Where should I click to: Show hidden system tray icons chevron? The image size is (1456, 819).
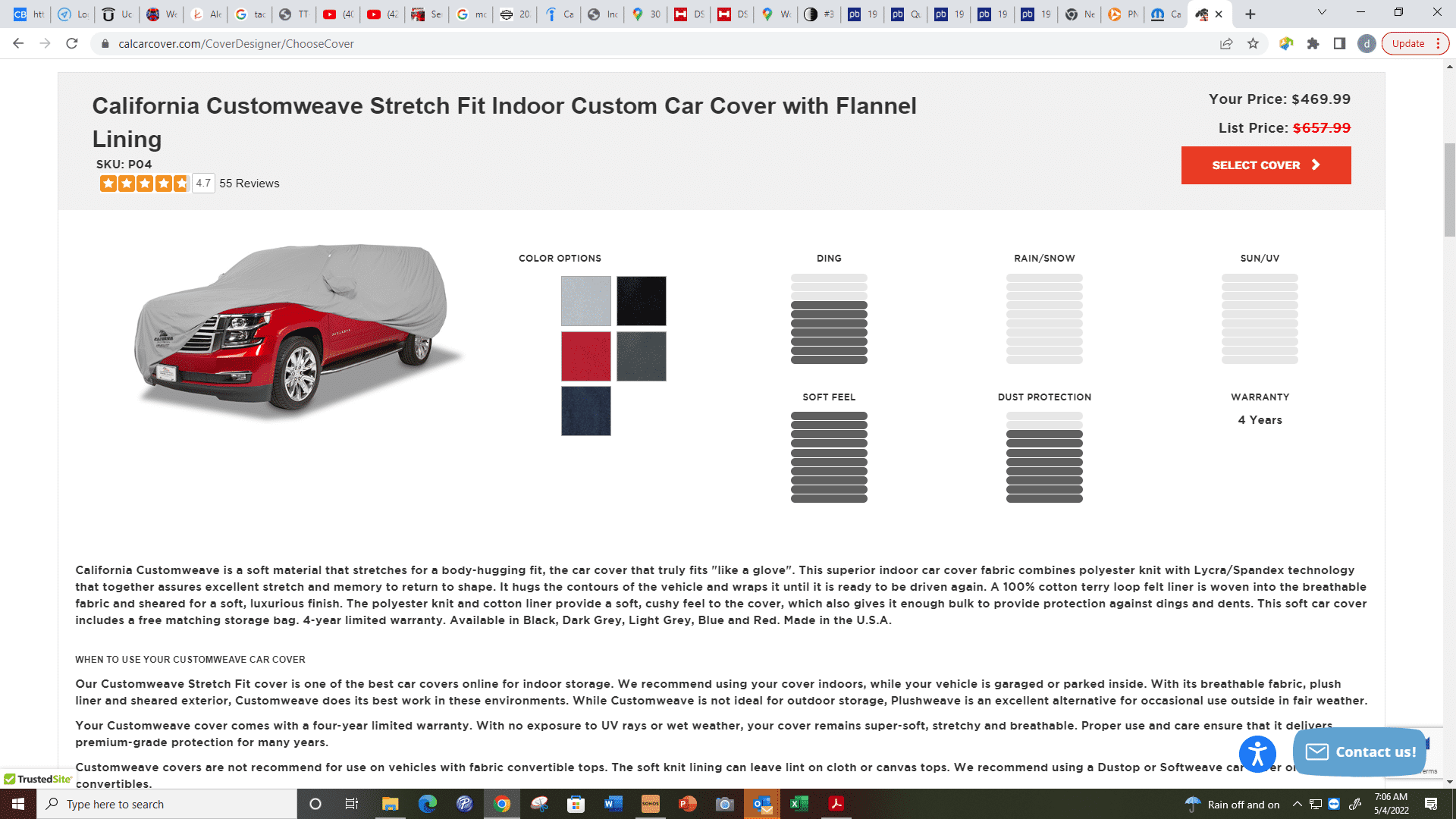1297,805
